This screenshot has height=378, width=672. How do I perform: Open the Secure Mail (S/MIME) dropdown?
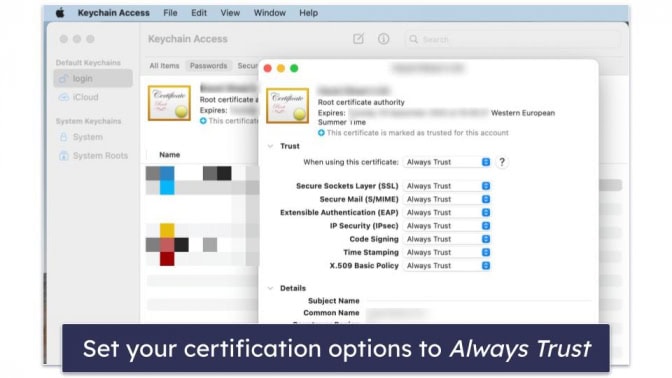[447, 199]
